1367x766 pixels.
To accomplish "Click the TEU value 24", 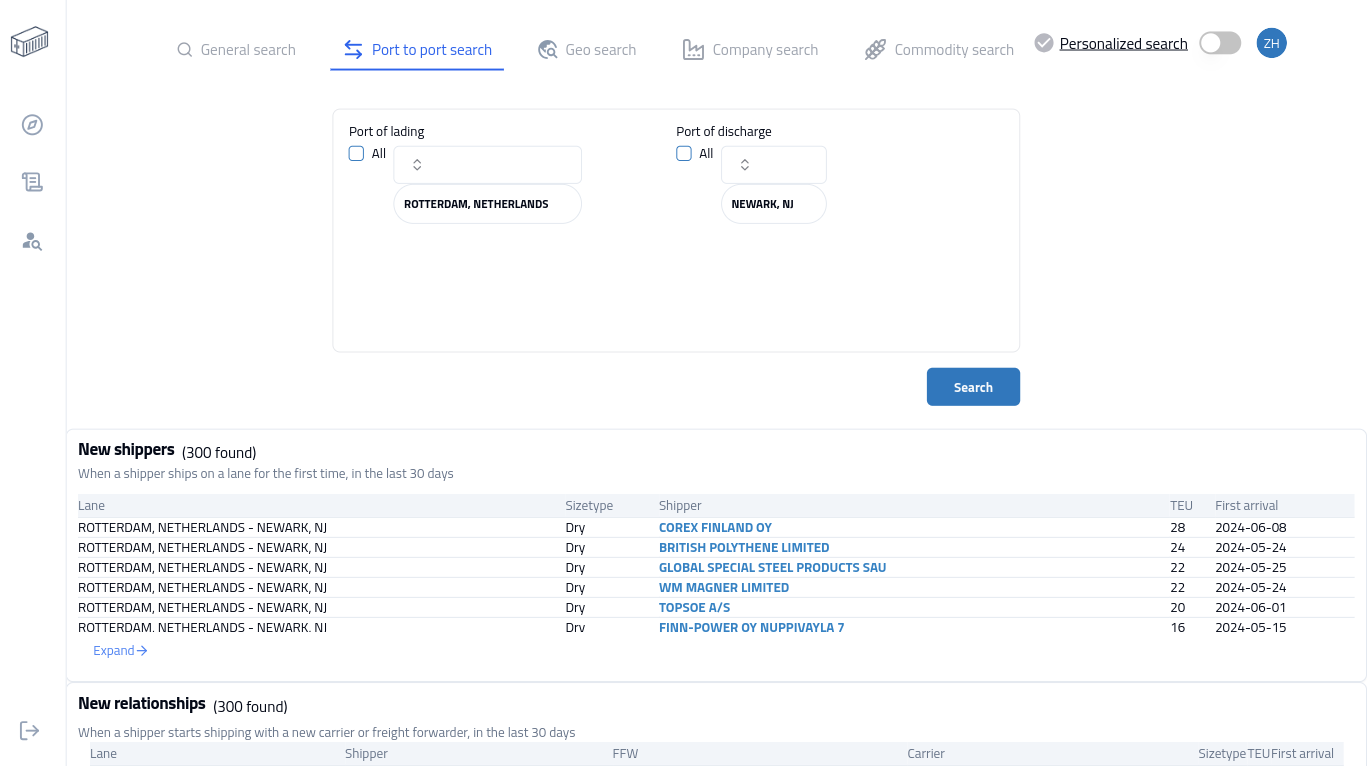I will coord(1177,548).
